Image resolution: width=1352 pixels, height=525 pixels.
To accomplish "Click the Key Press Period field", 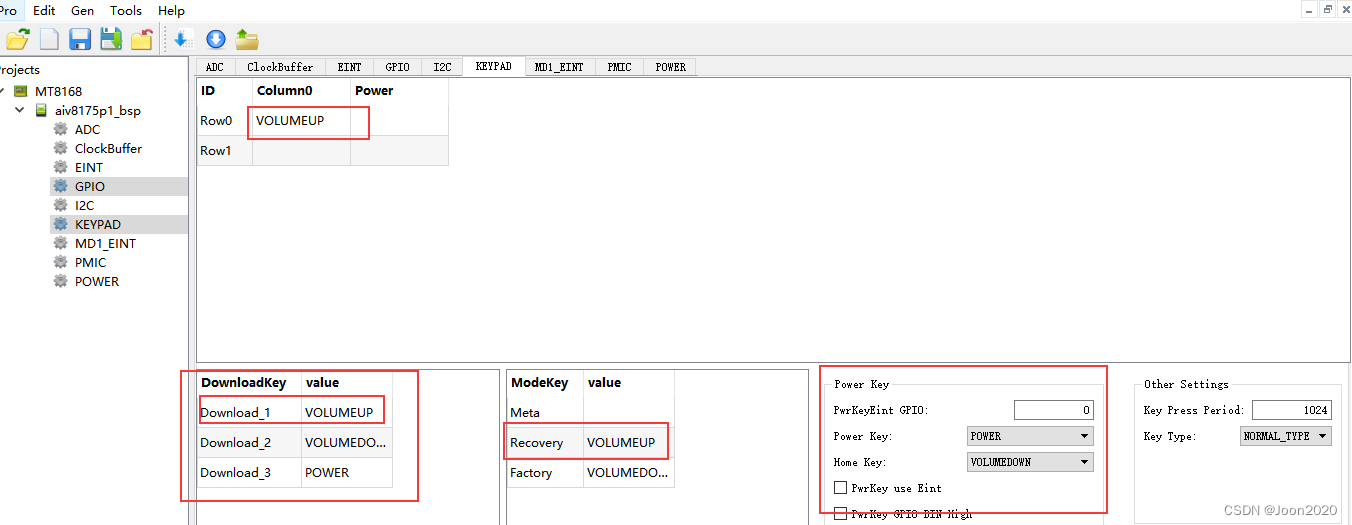I will point(1291,410).
